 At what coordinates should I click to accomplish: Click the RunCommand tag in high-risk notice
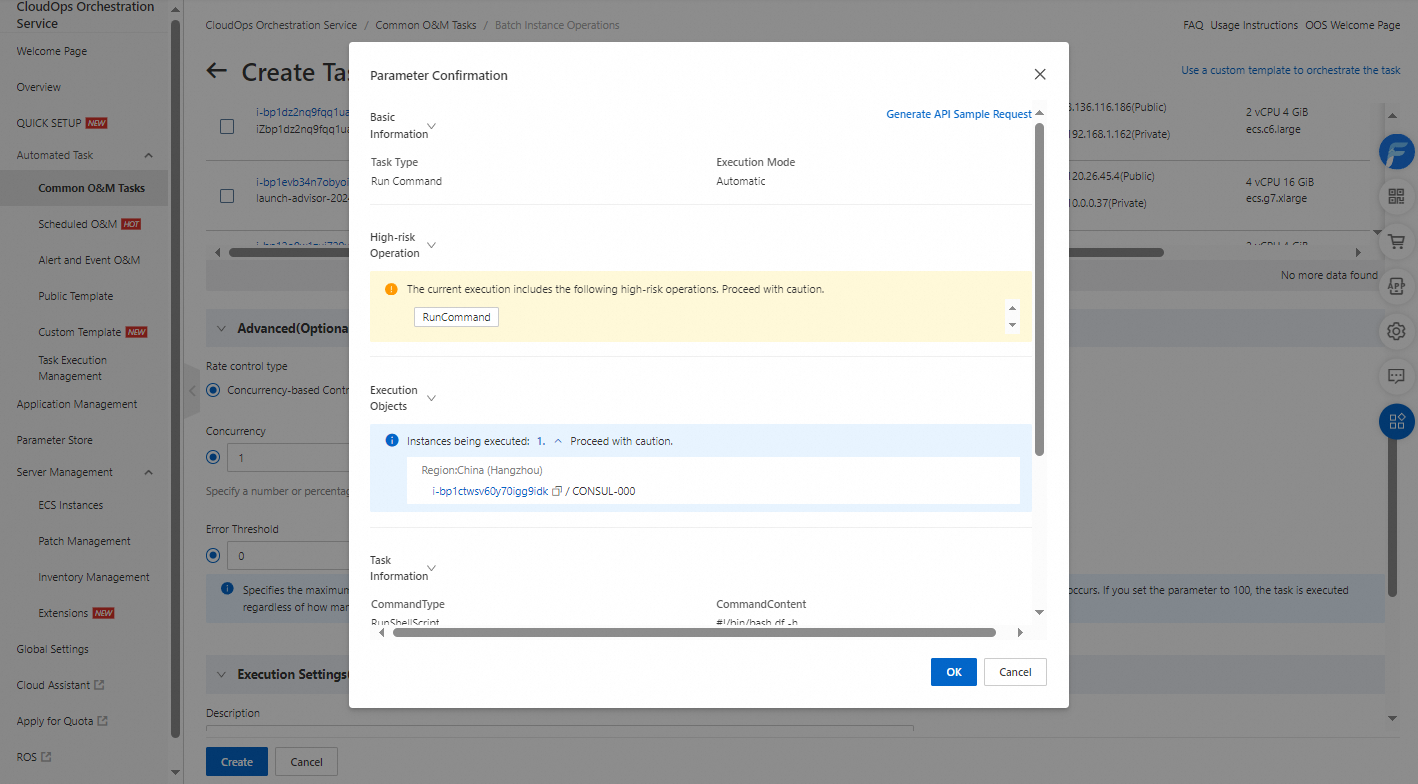pos(457,317)
